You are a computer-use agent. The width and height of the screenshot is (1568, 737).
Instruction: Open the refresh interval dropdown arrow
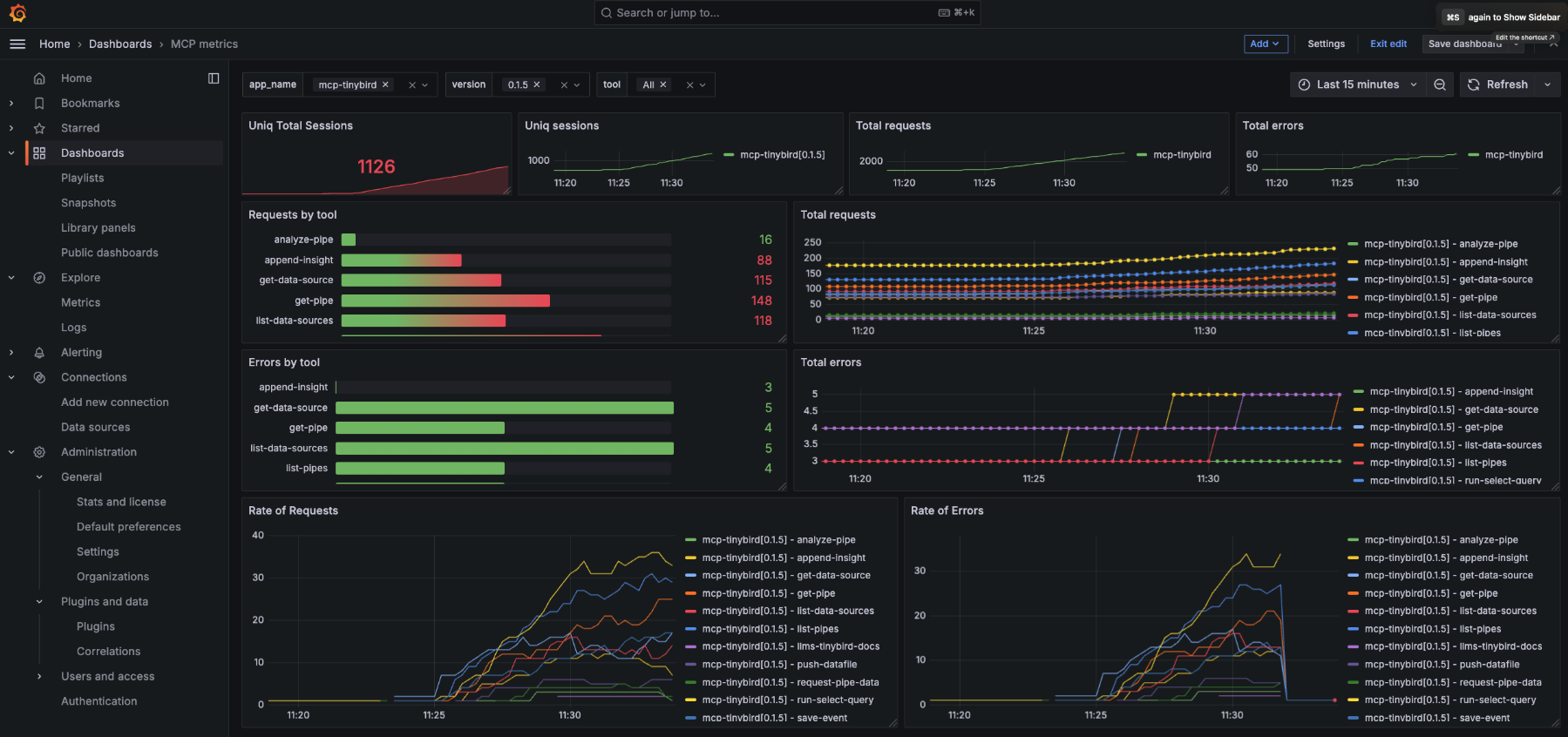coord(1548,85)
